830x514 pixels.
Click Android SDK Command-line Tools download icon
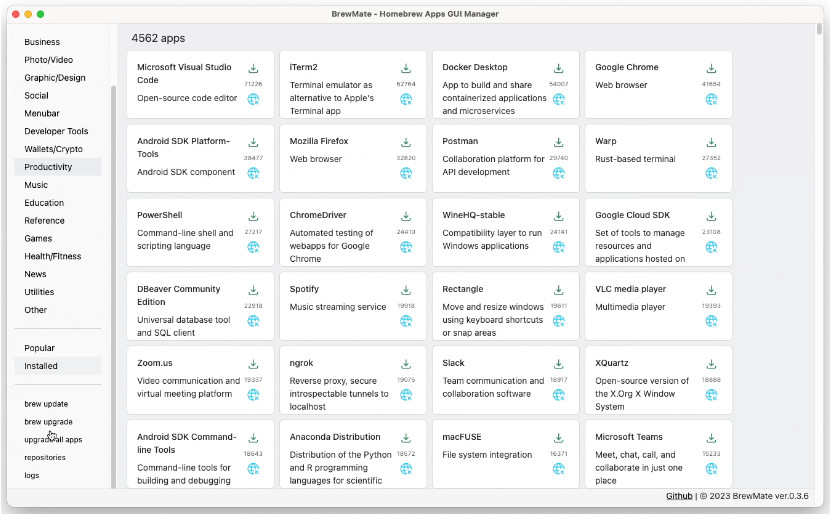pyautogui.click(x=254, y=438)
